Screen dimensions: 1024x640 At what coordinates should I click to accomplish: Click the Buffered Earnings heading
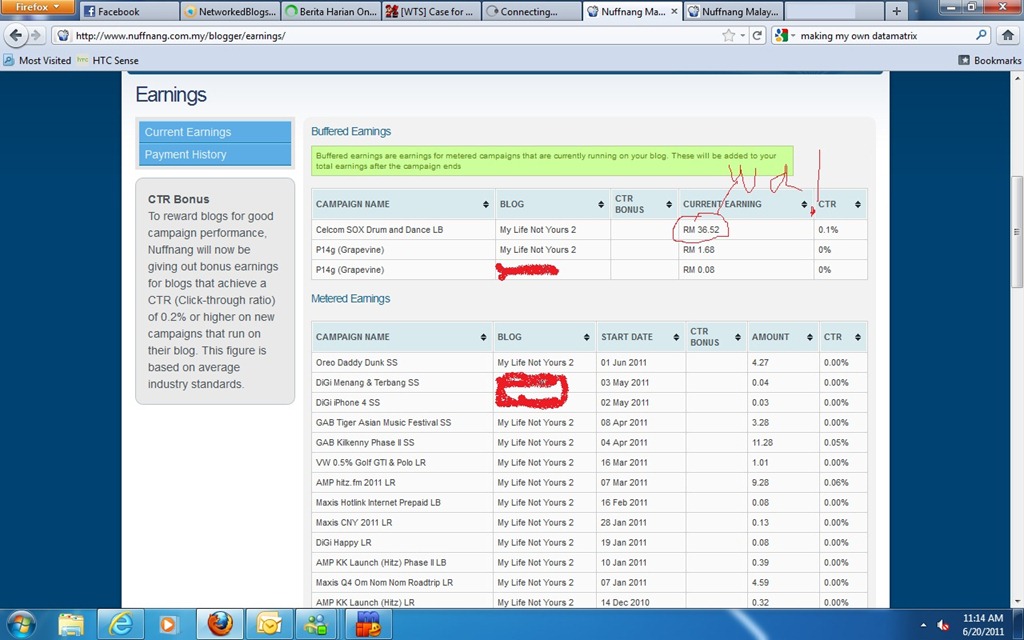[351, 131]
